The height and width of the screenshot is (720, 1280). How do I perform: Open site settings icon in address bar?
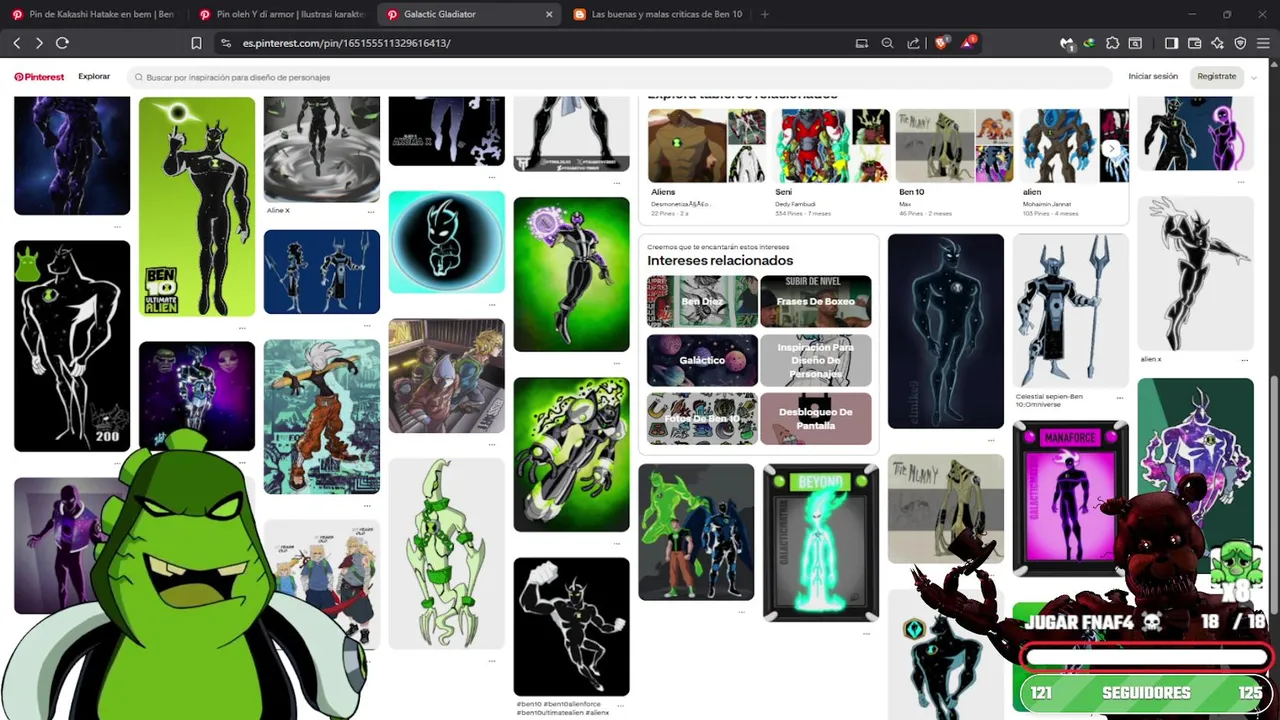coord(225,43)
